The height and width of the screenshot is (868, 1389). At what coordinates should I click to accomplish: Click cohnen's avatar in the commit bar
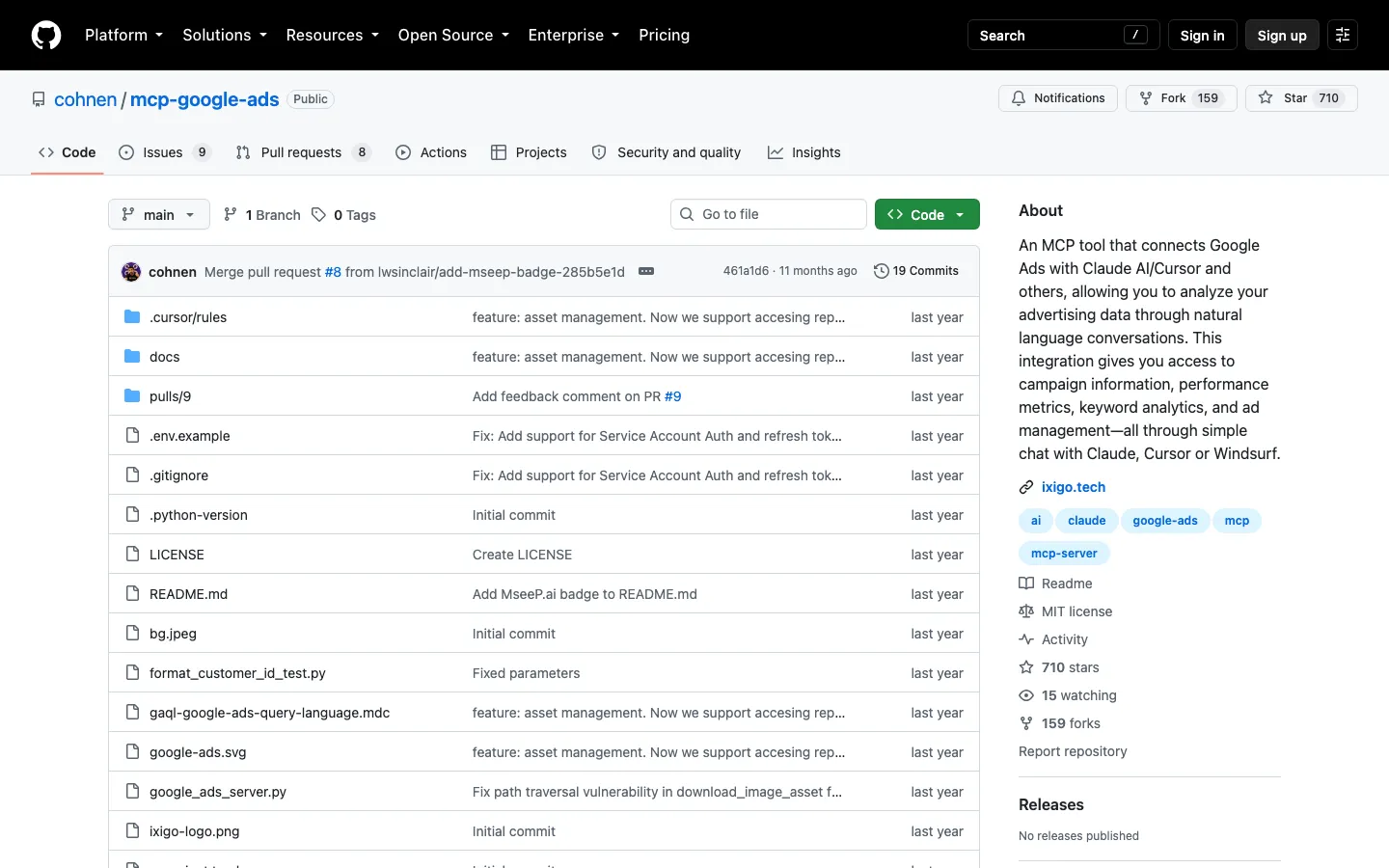coord(131,272)
